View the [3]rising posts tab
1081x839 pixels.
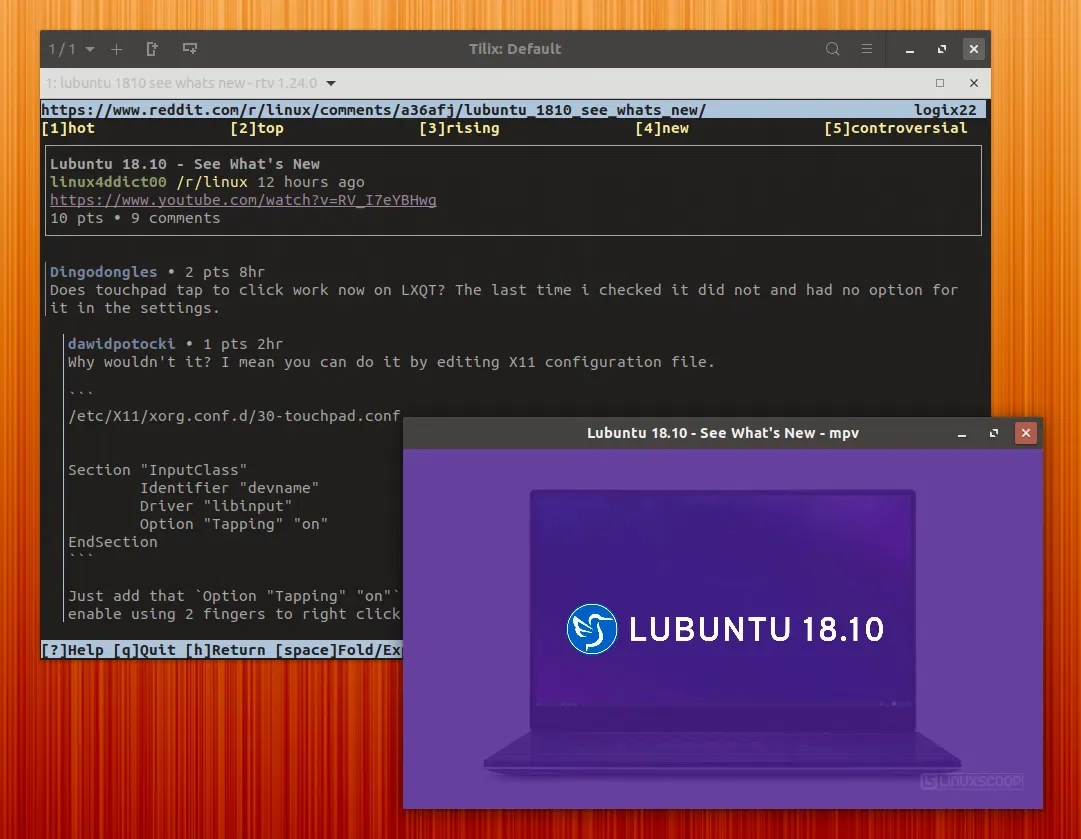(x=460, y=128)
